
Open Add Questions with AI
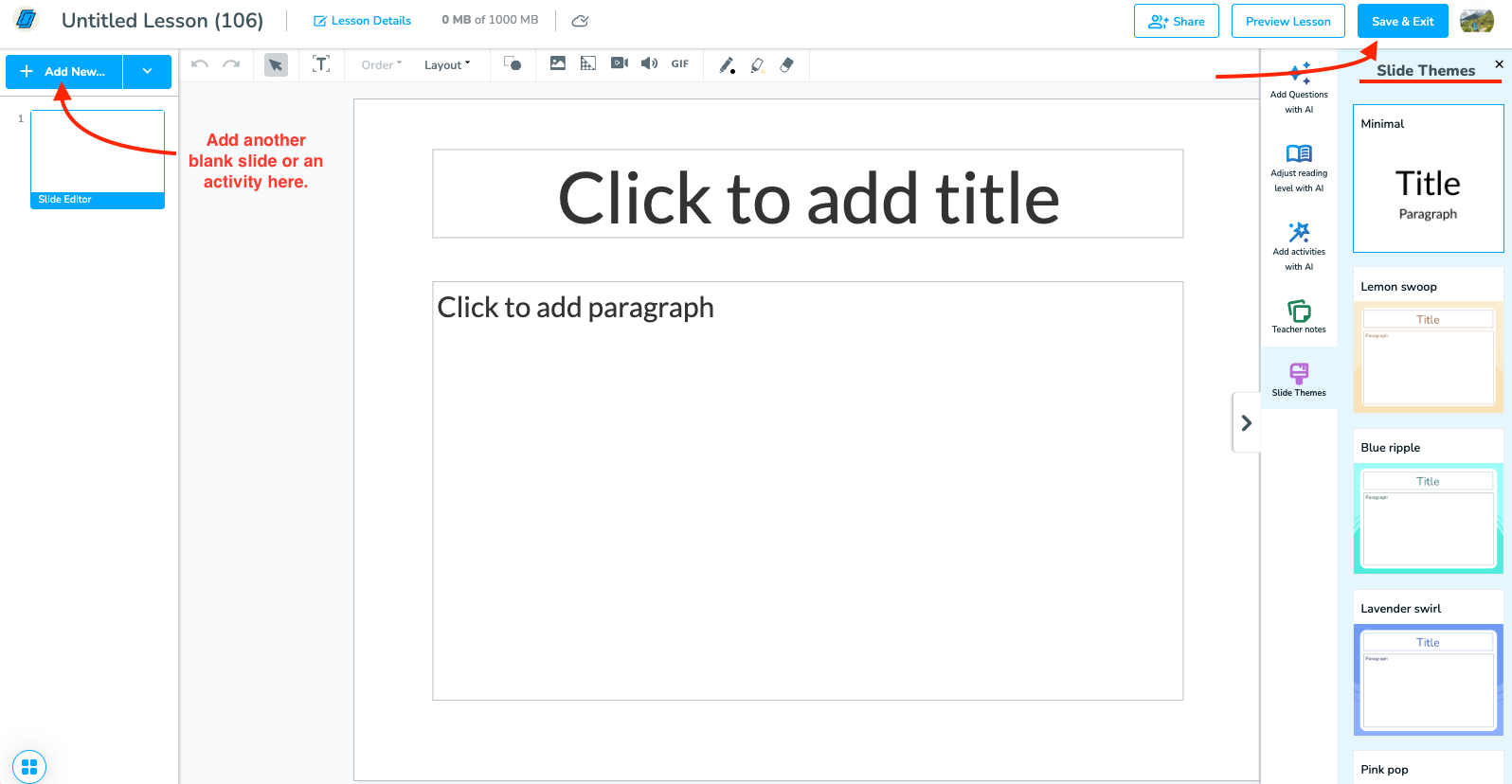[x=1299, y=88]
